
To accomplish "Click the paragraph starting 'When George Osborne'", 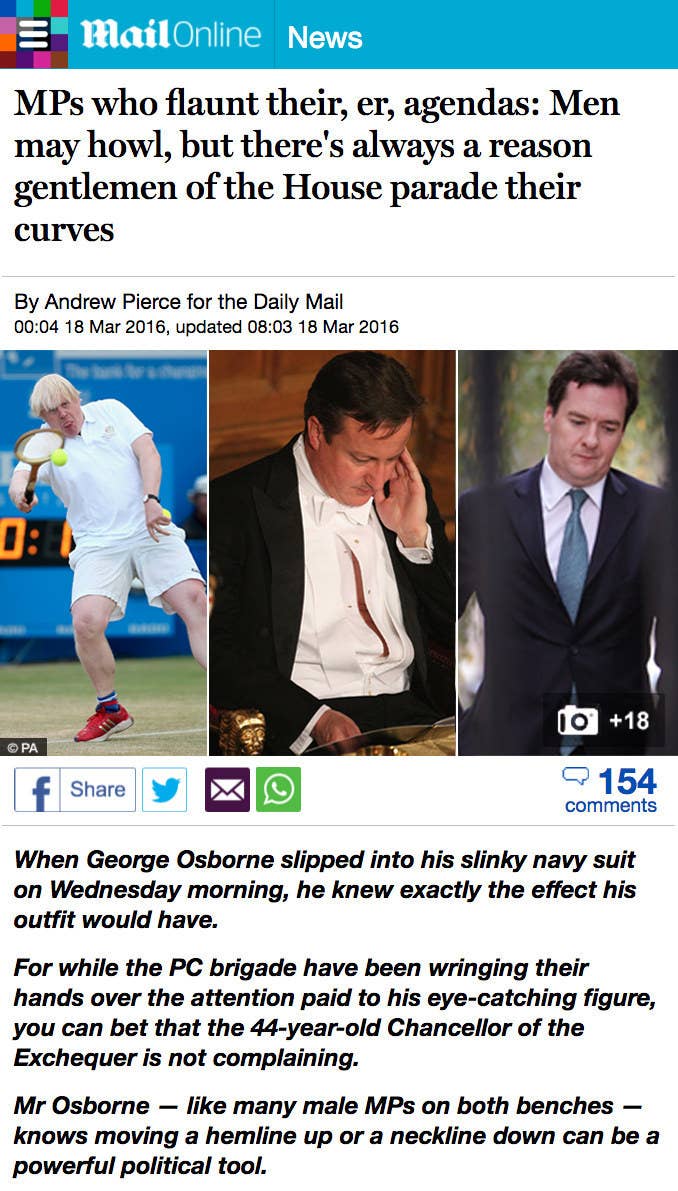I will pos(325,890).
